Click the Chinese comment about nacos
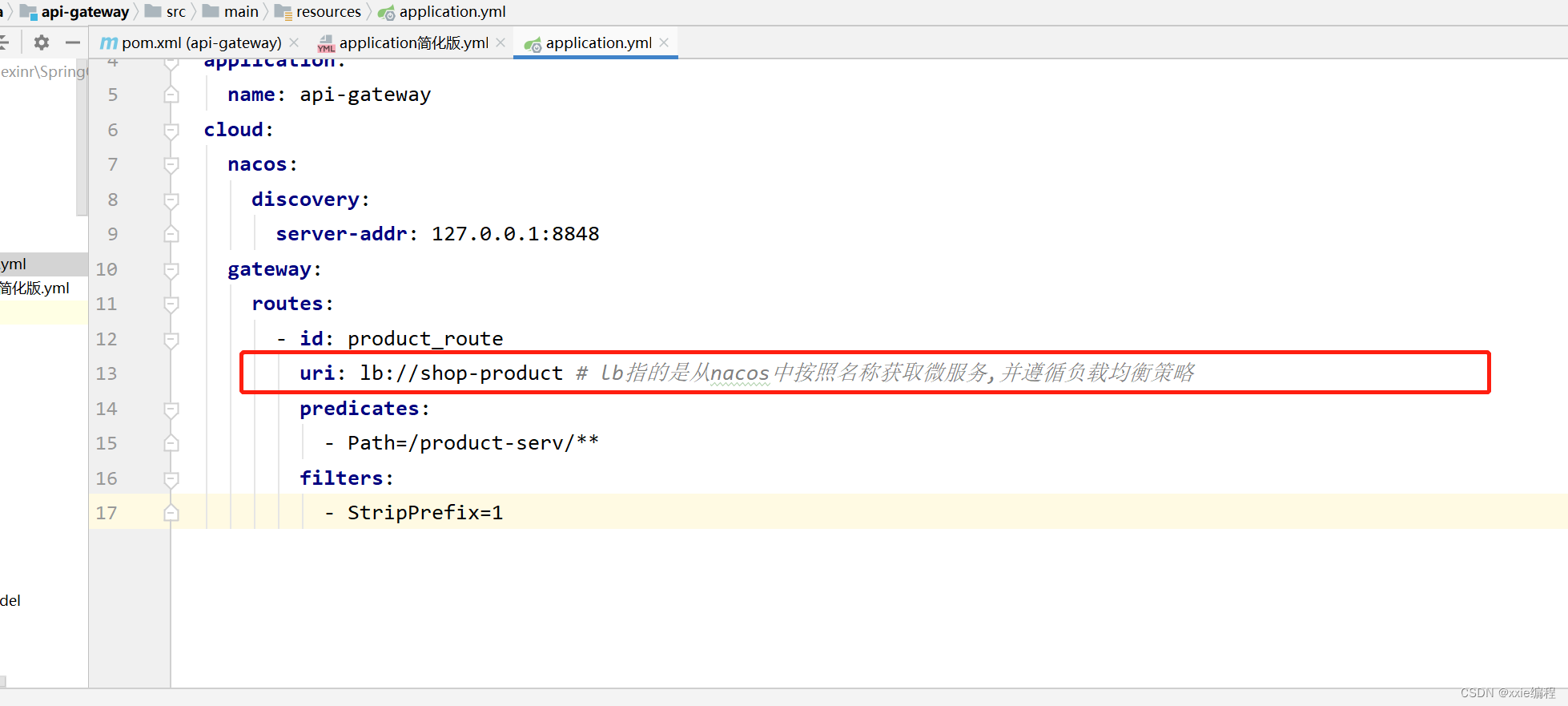 pyautogui.click(x=885, y=373)
